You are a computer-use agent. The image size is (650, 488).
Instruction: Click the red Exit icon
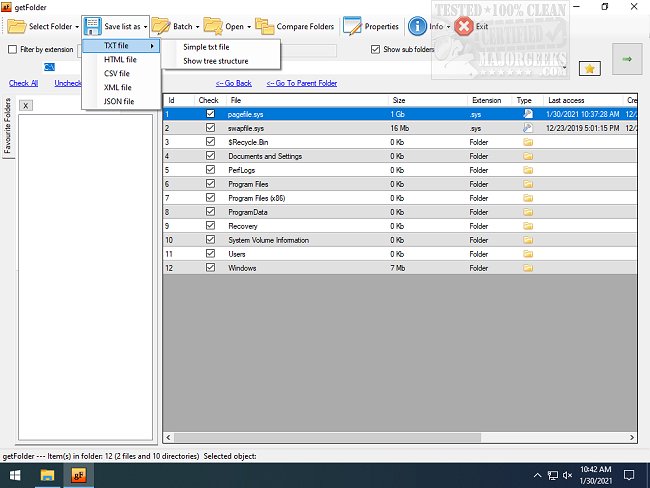pos(464,26)
